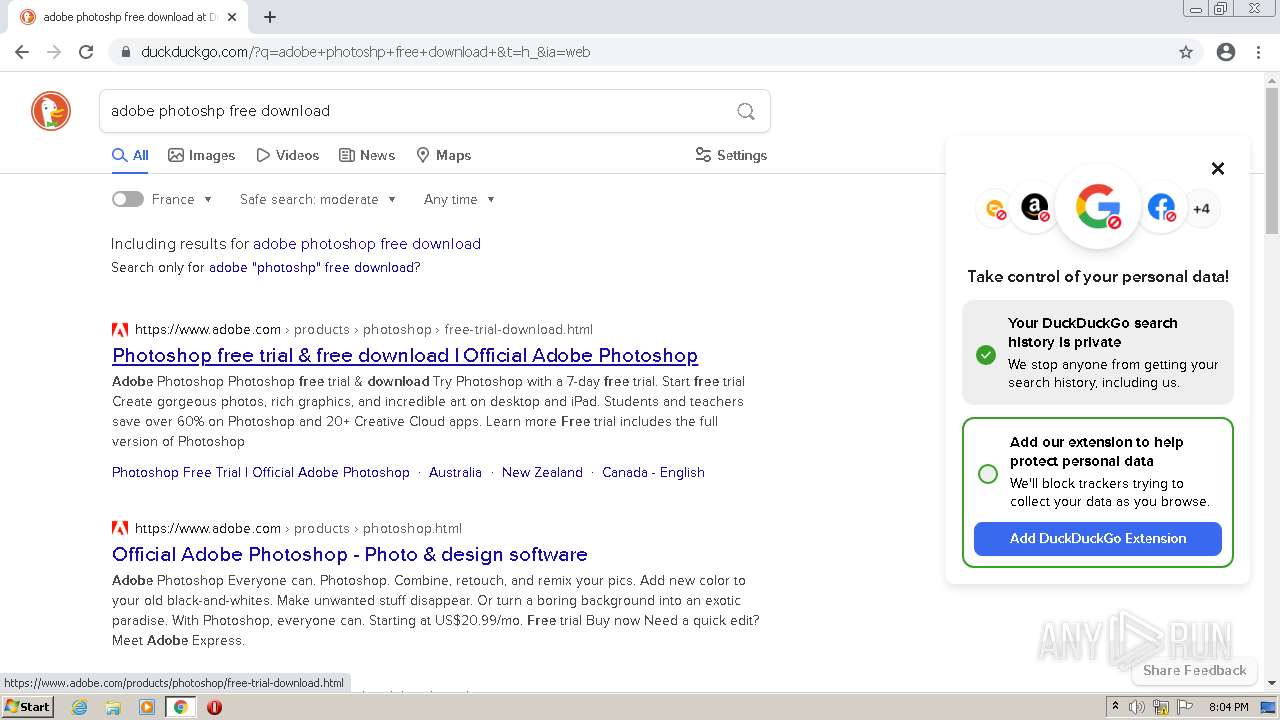Reload the page with the refresh icon
The width and height of the screenshot is (1280, 720).
click(86, 52)
